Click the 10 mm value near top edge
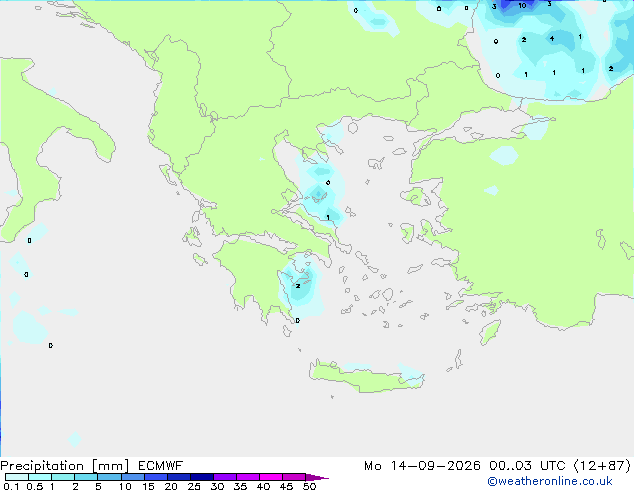Image resolution: width=634 pixels, height=490 pixels. tap(522, 6)
